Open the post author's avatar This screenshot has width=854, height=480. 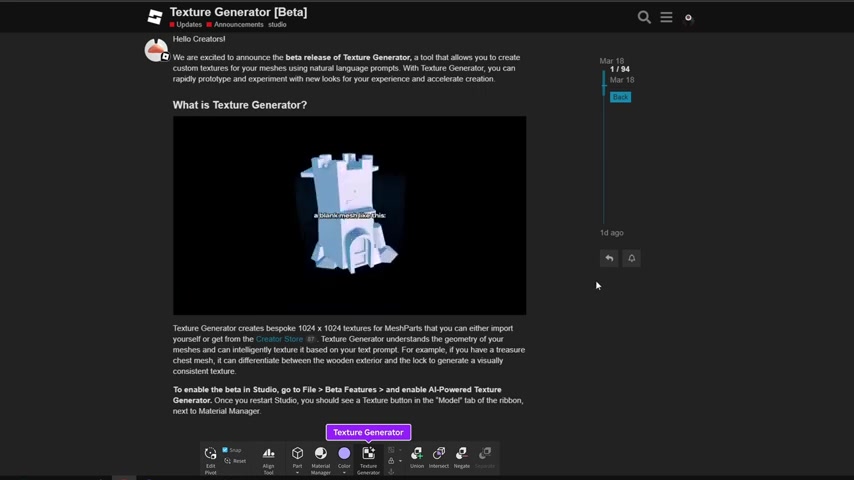tap(156, 50)
